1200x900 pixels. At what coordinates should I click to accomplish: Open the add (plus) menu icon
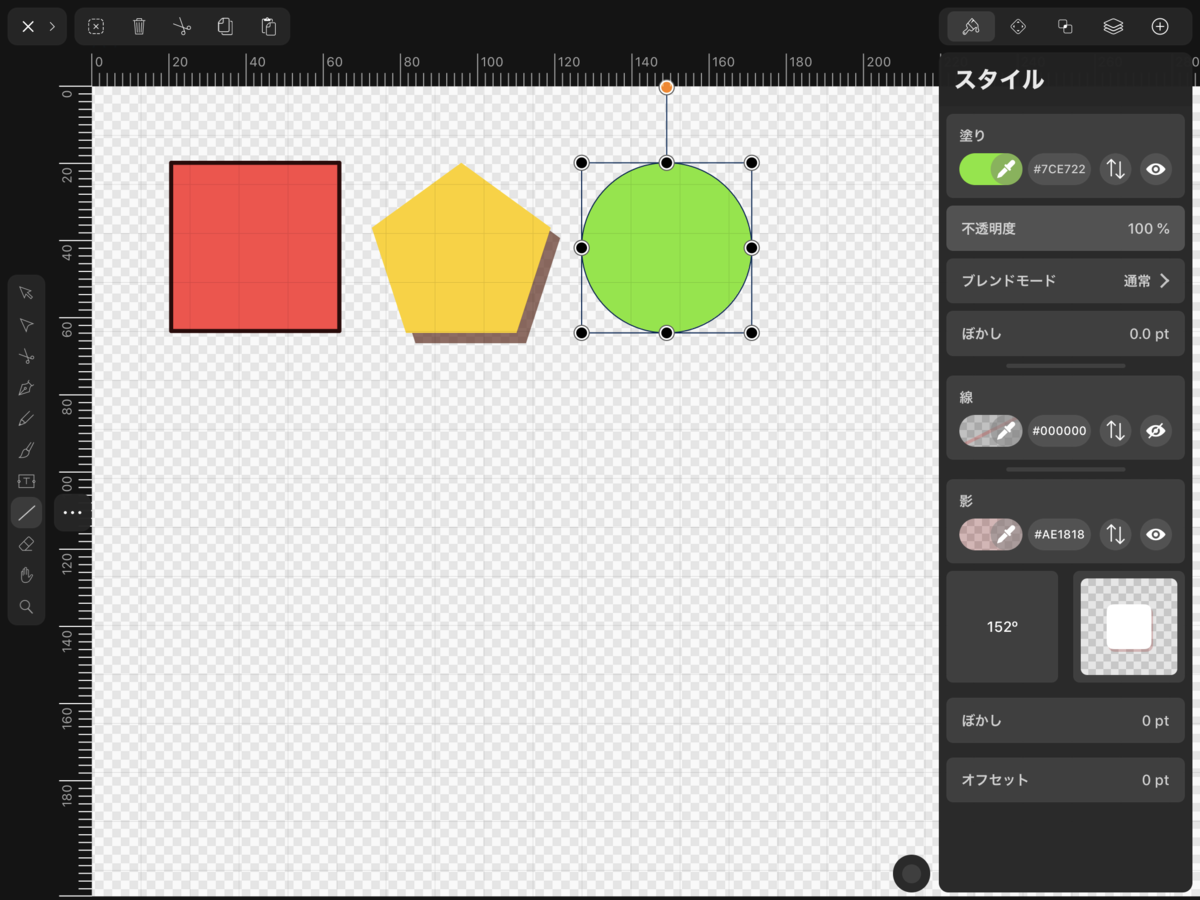pyautogui.click(x=1160, y=27)
